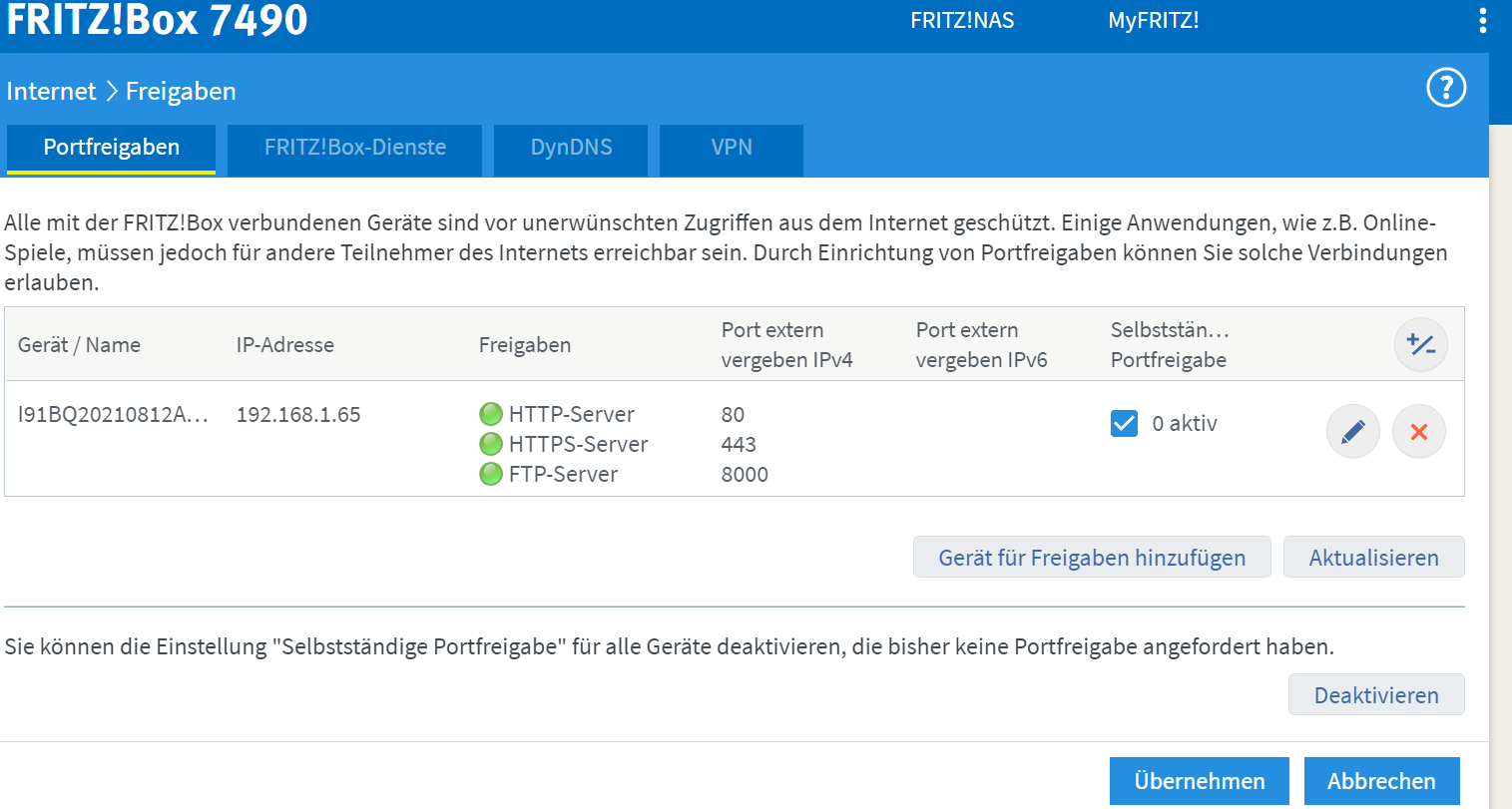Open MyFRITZ! from the header
This screenshot has height=809, width=1512.
[1153, 21]
